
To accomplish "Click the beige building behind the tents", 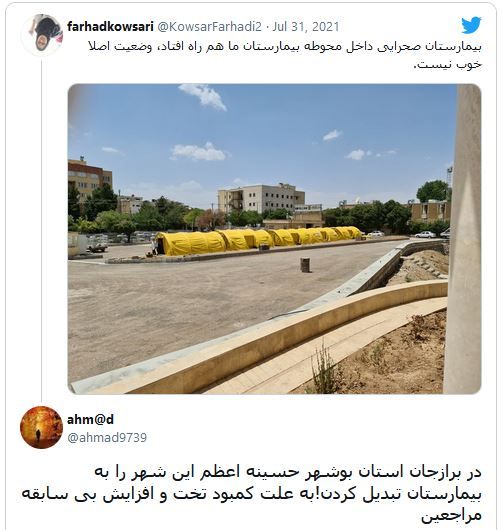I will point(261,198).
